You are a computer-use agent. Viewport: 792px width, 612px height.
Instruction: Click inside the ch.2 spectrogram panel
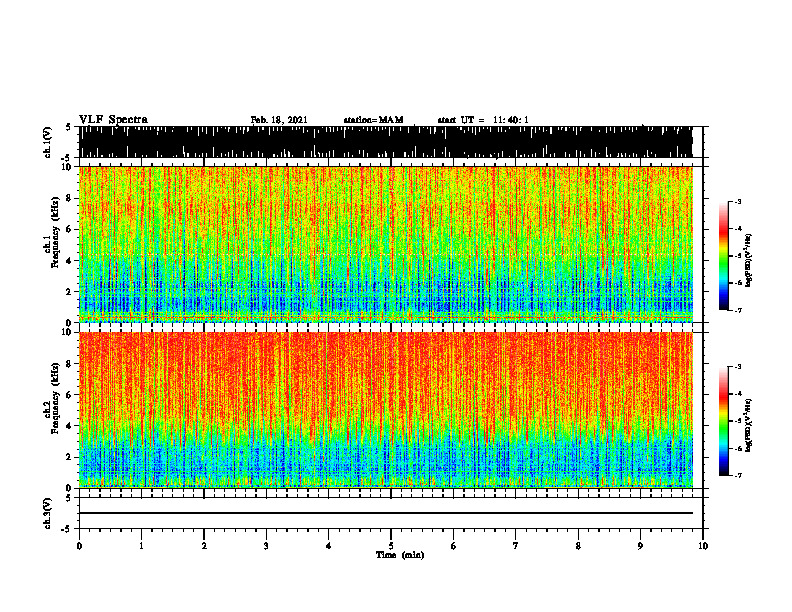point(385,410)
